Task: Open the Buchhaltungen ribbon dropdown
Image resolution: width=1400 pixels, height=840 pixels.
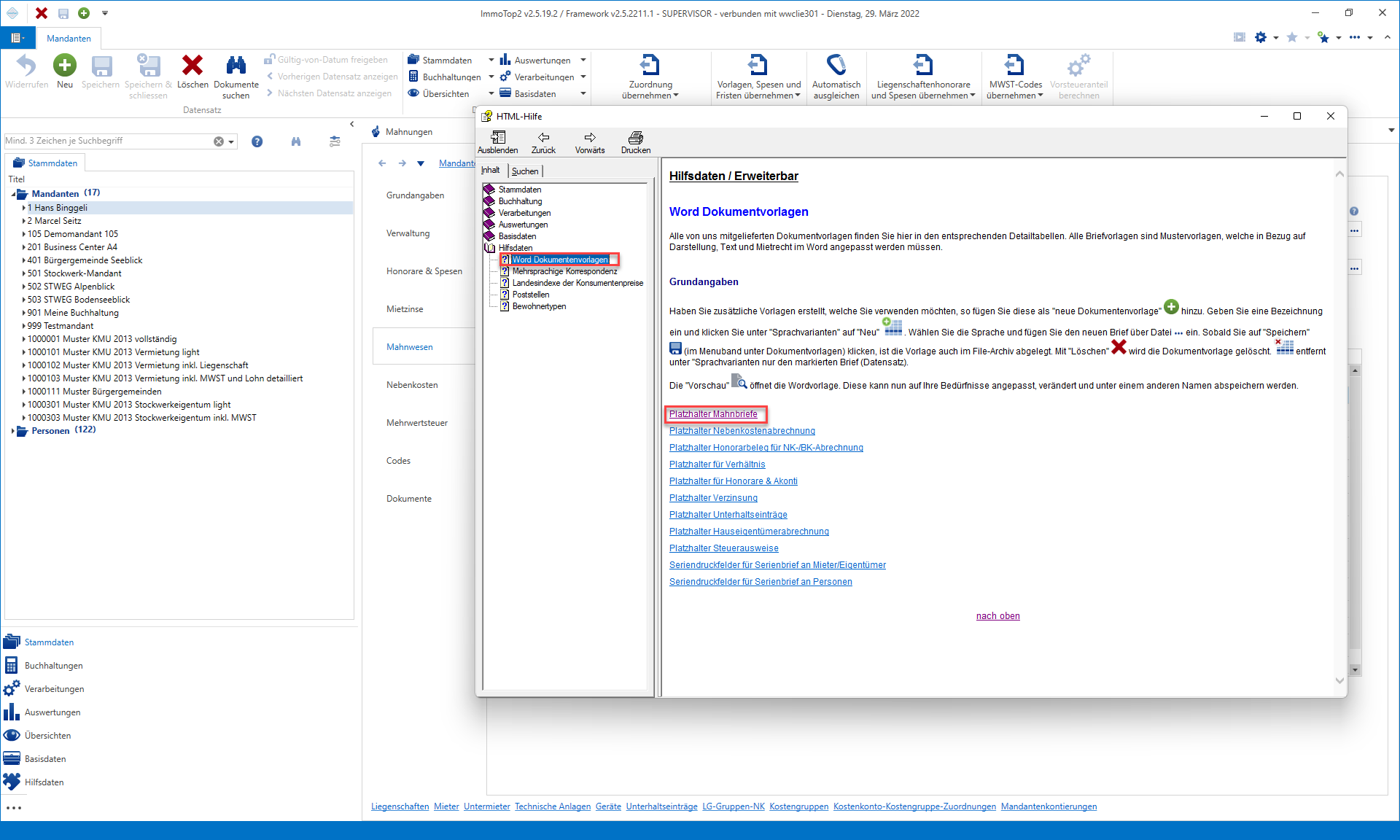Action: coord(491,77)
